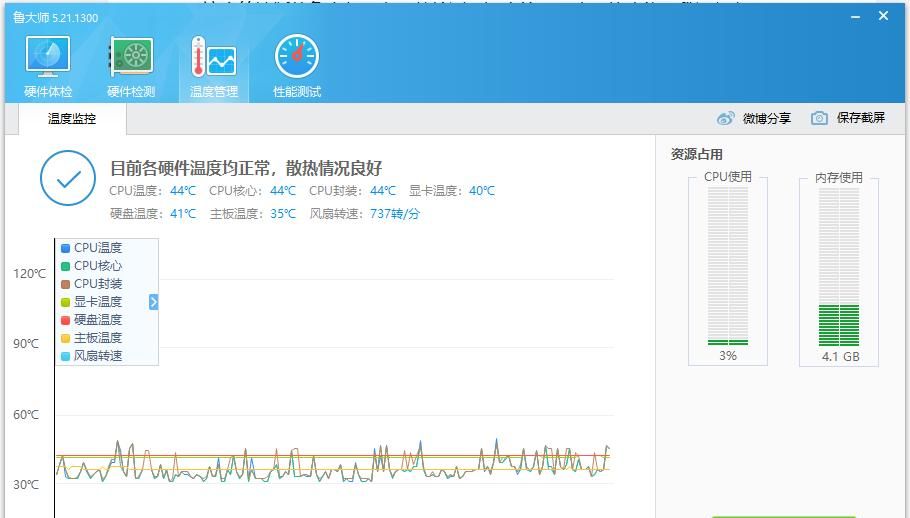
Task: Toggle CPU核心 green legend swatch
Action: point(66,266)
